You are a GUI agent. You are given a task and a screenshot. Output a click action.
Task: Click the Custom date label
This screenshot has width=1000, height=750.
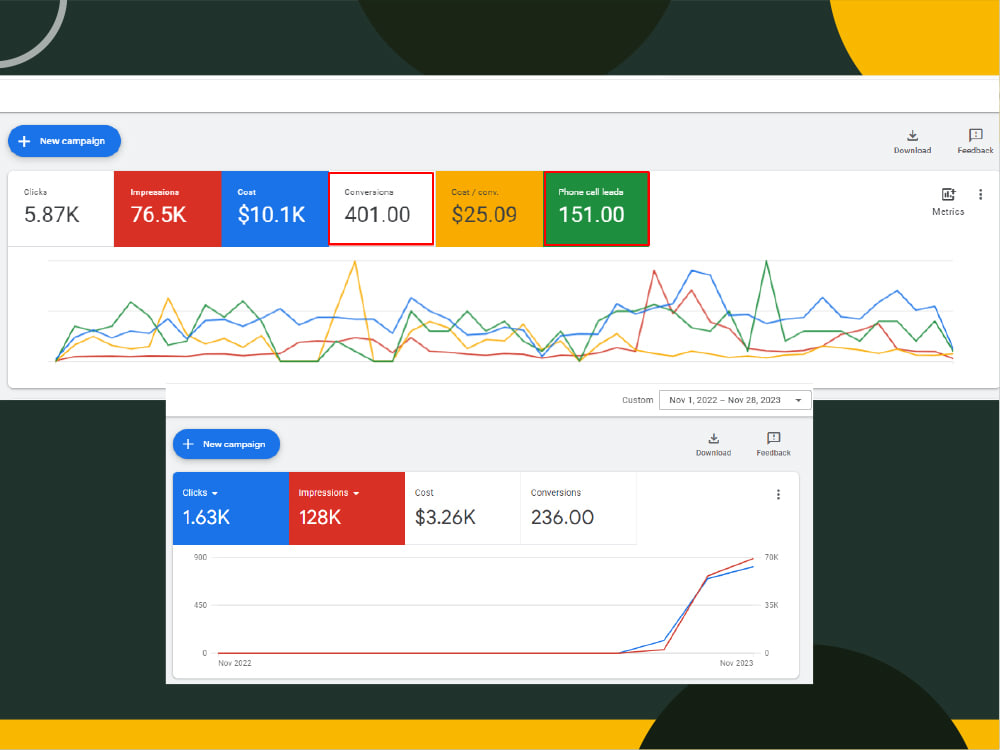click(x=638, y=400)
